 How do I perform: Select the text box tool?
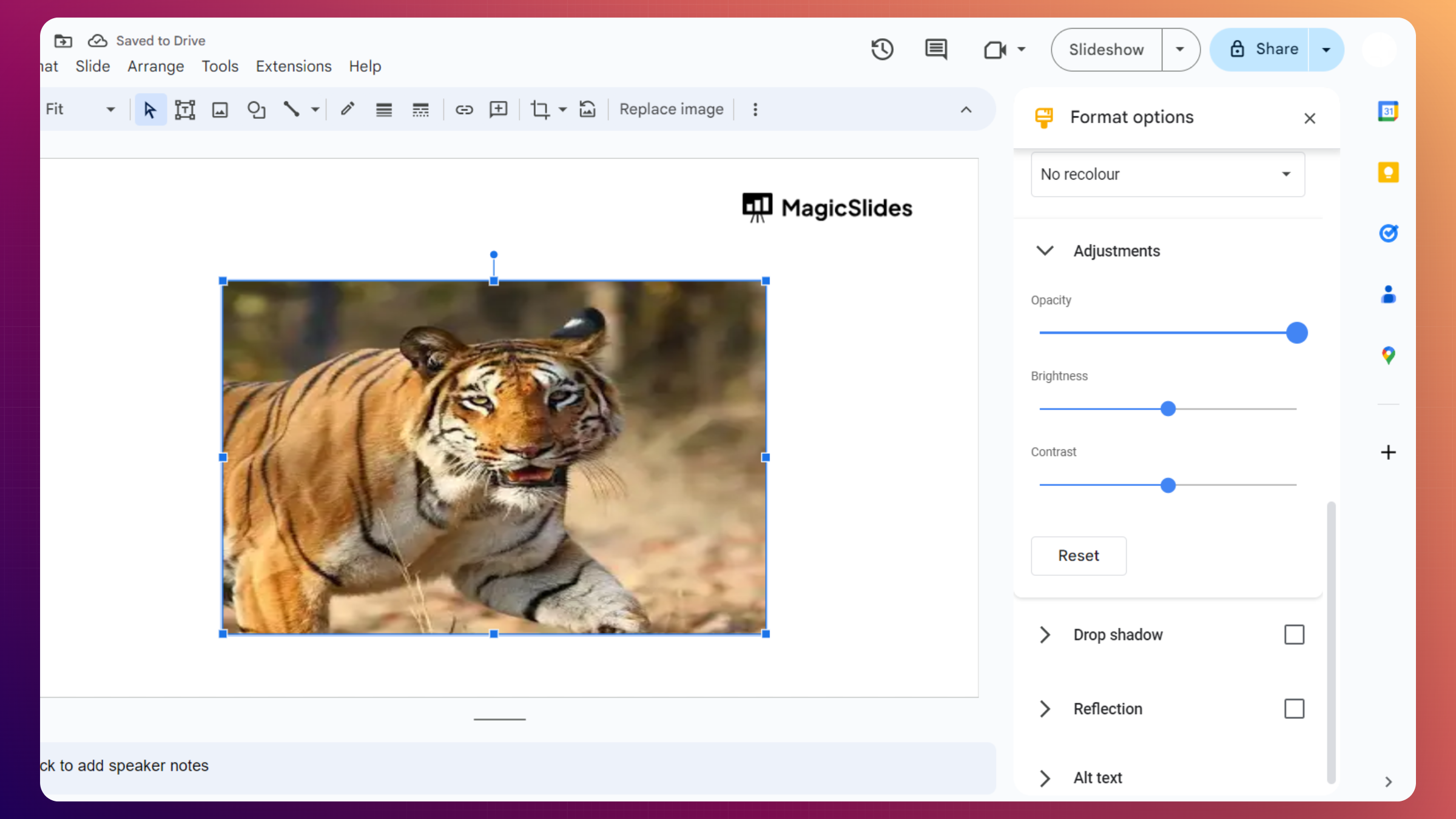(x=184, y=110)
